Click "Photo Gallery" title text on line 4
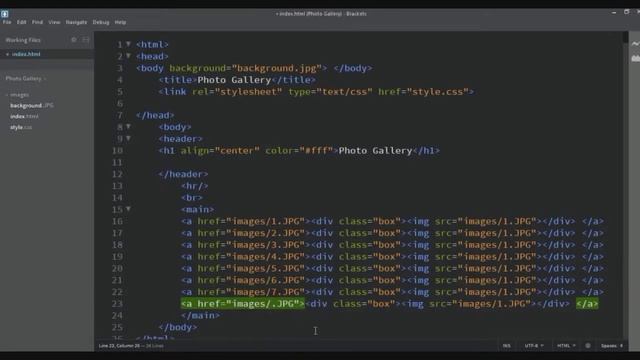Screen dimensions: 640x360 (234, 80)
